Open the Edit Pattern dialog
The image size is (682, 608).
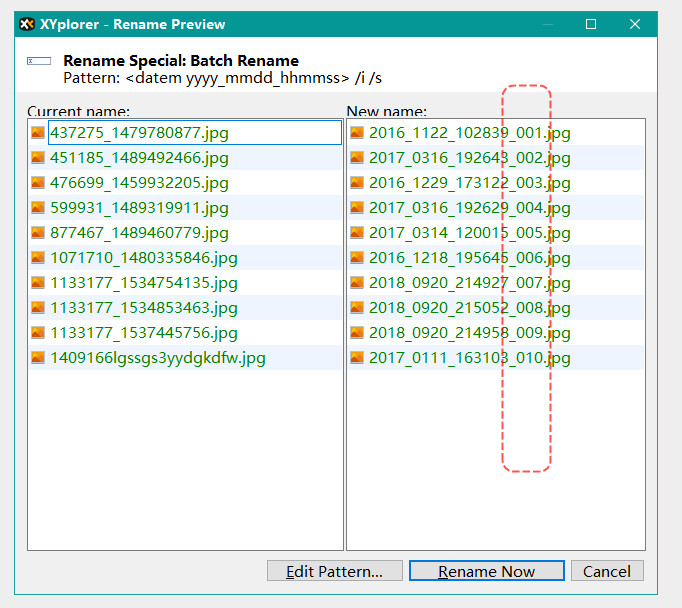[334, 571]
